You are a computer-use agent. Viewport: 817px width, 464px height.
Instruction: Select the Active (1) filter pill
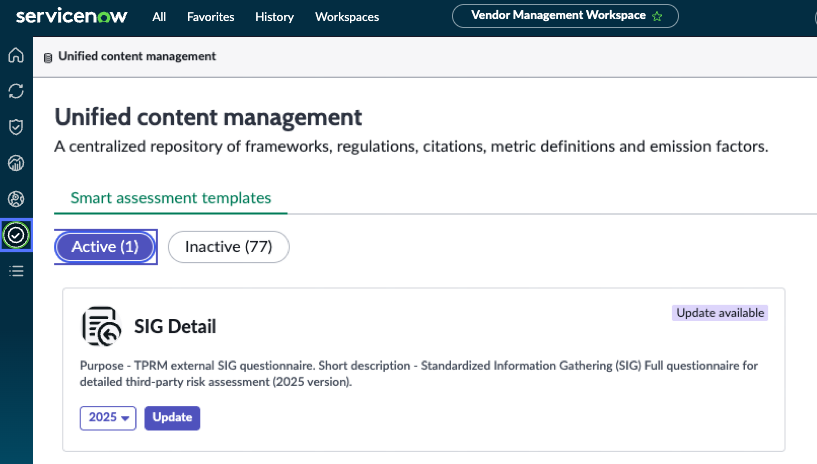point(105,247)
